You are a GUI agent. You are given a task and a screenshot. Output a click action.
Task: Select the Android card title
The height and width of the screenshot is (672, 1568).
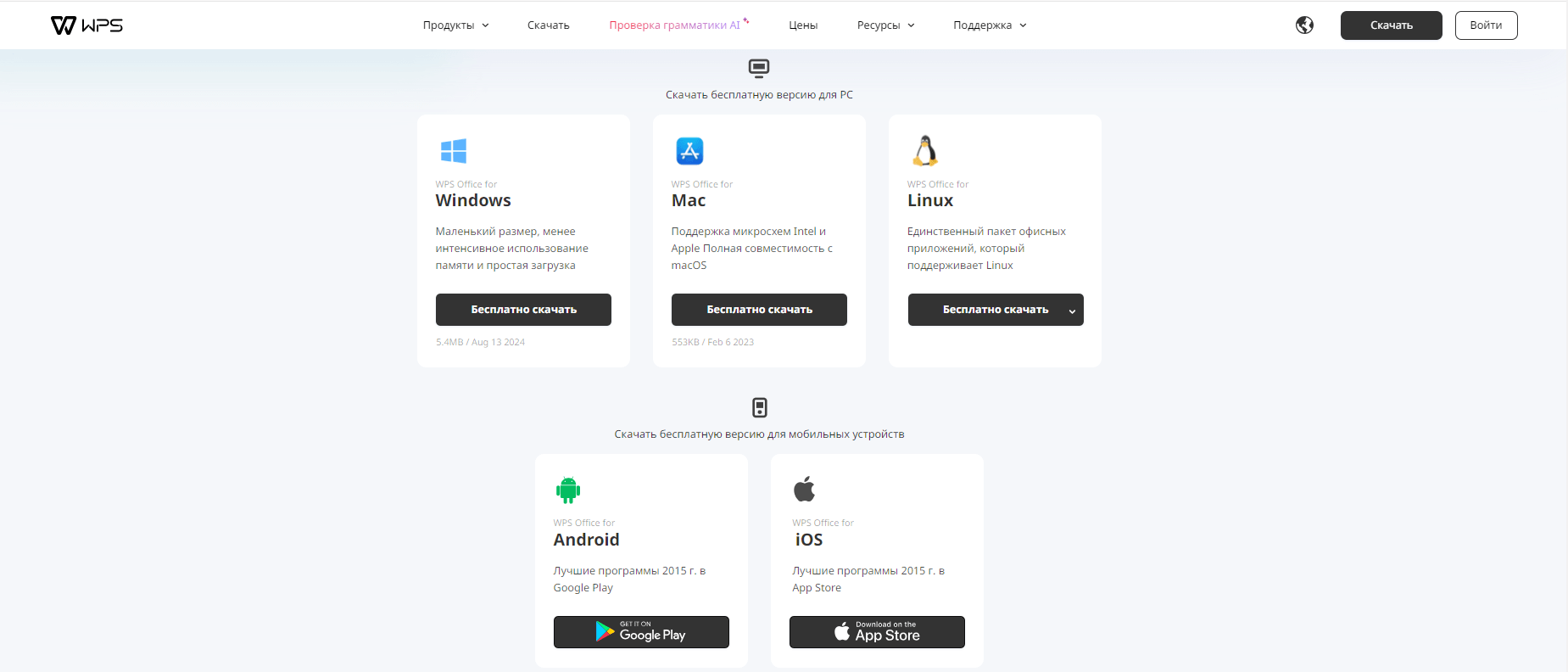pyautogui.click(x=586, y=540)
